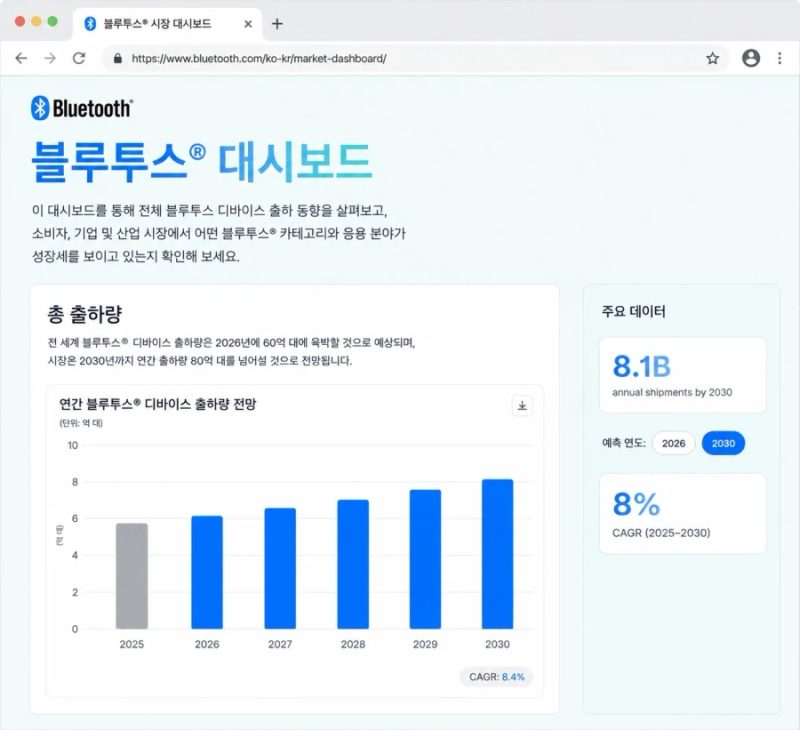
Task: Click the Bluetooth logo
Action: 82,108
